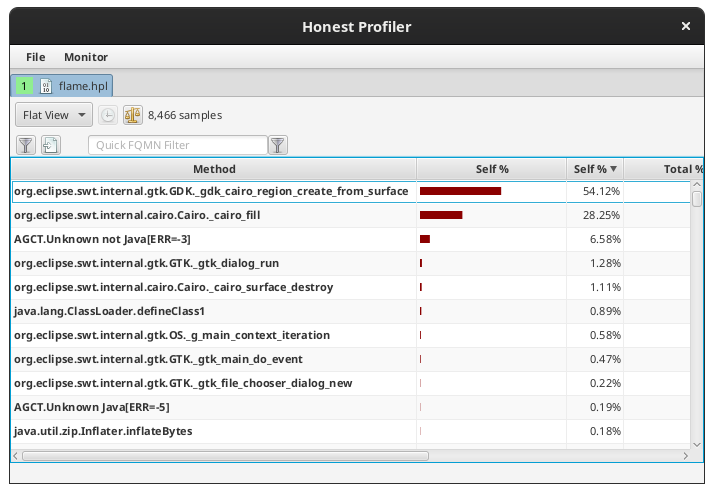
Task: Open the File menu
Action: click(x=36, y=57)
